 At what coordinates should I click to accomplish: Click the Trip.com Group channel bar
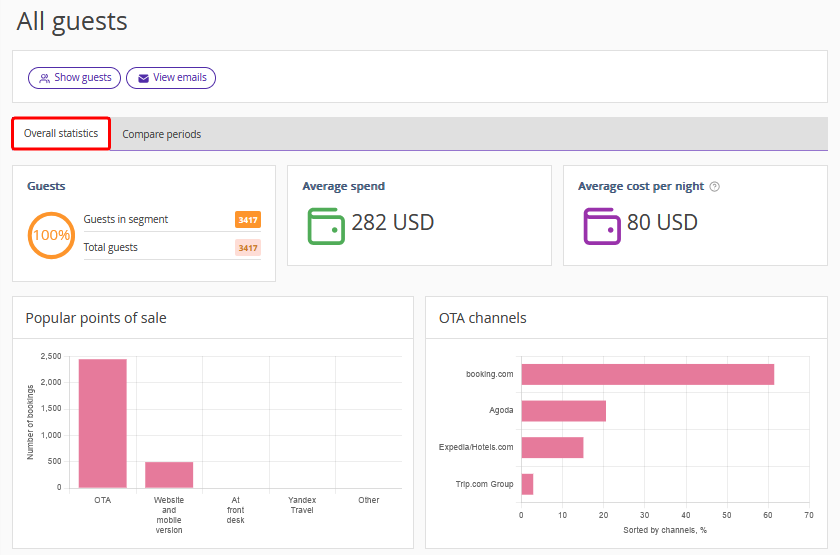pos(527,484)
